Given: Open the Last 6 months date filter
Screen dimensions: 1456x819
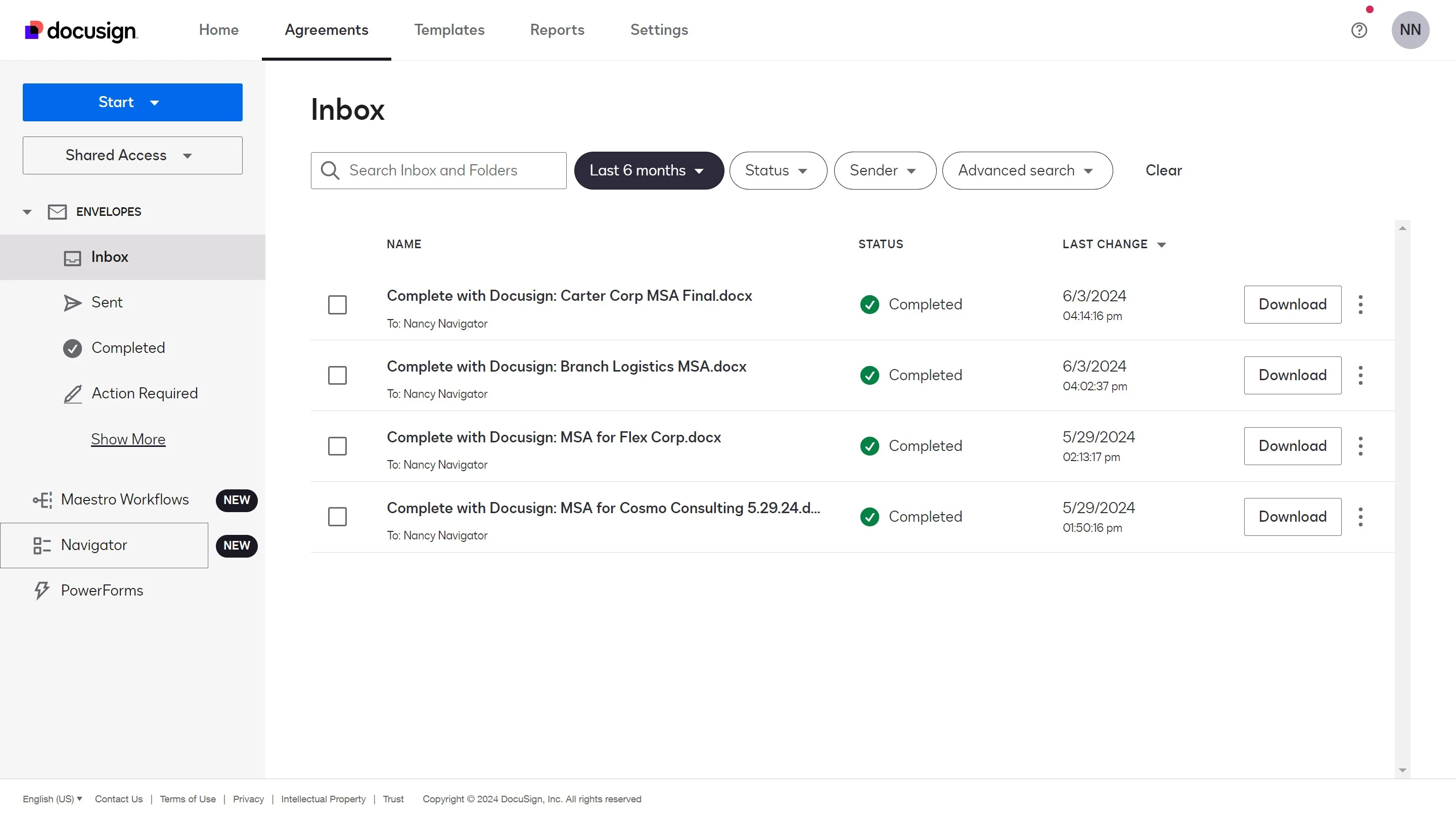Looking at the screenshot, I should tap(648, 170).
